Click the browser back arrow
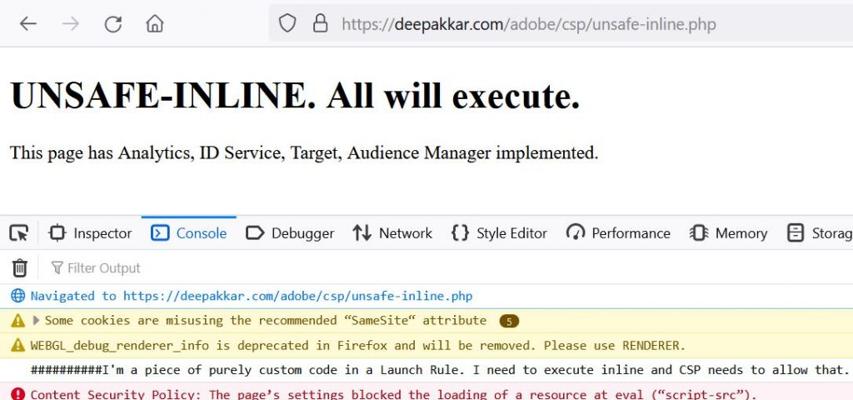The image size is (853, 400). tap(27, 24)
